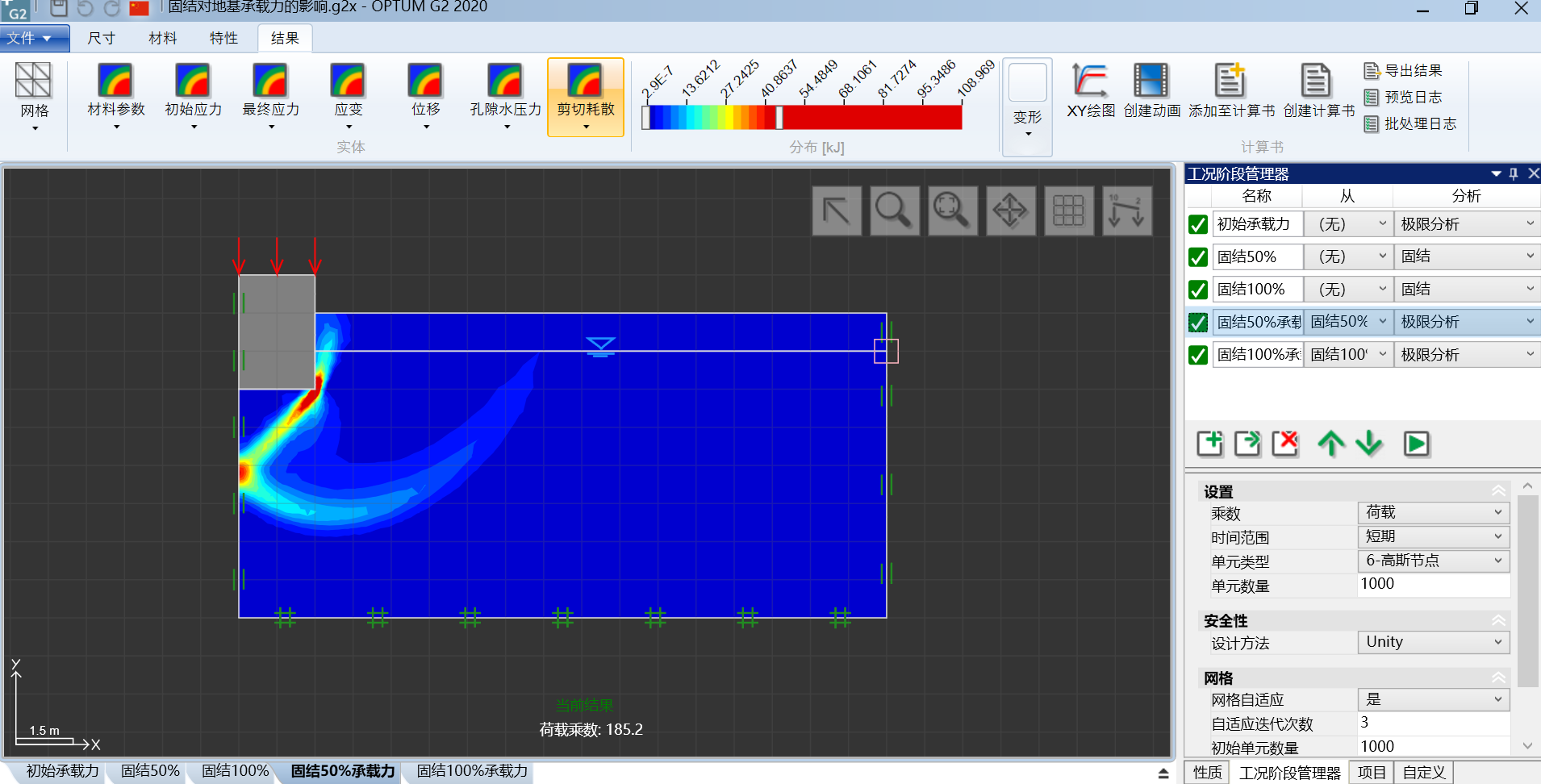Click middle handle of color scale slider

click(779, 118)
